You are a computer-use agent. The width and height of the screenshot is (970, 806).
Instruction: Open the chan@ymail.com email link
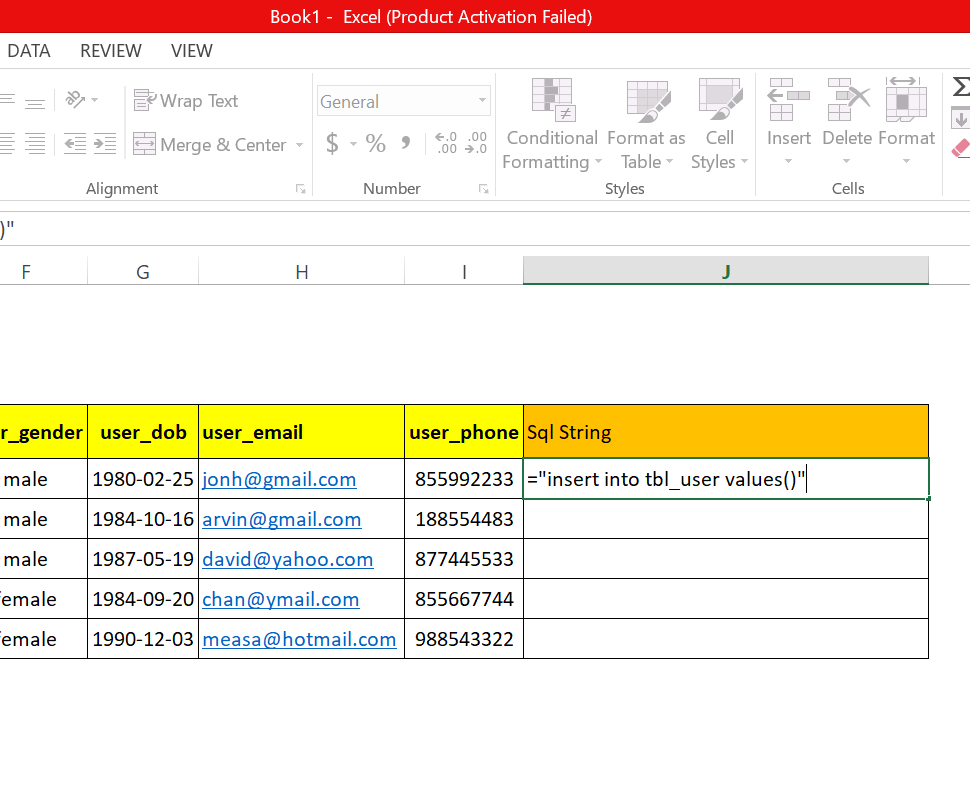coord(281,599)
